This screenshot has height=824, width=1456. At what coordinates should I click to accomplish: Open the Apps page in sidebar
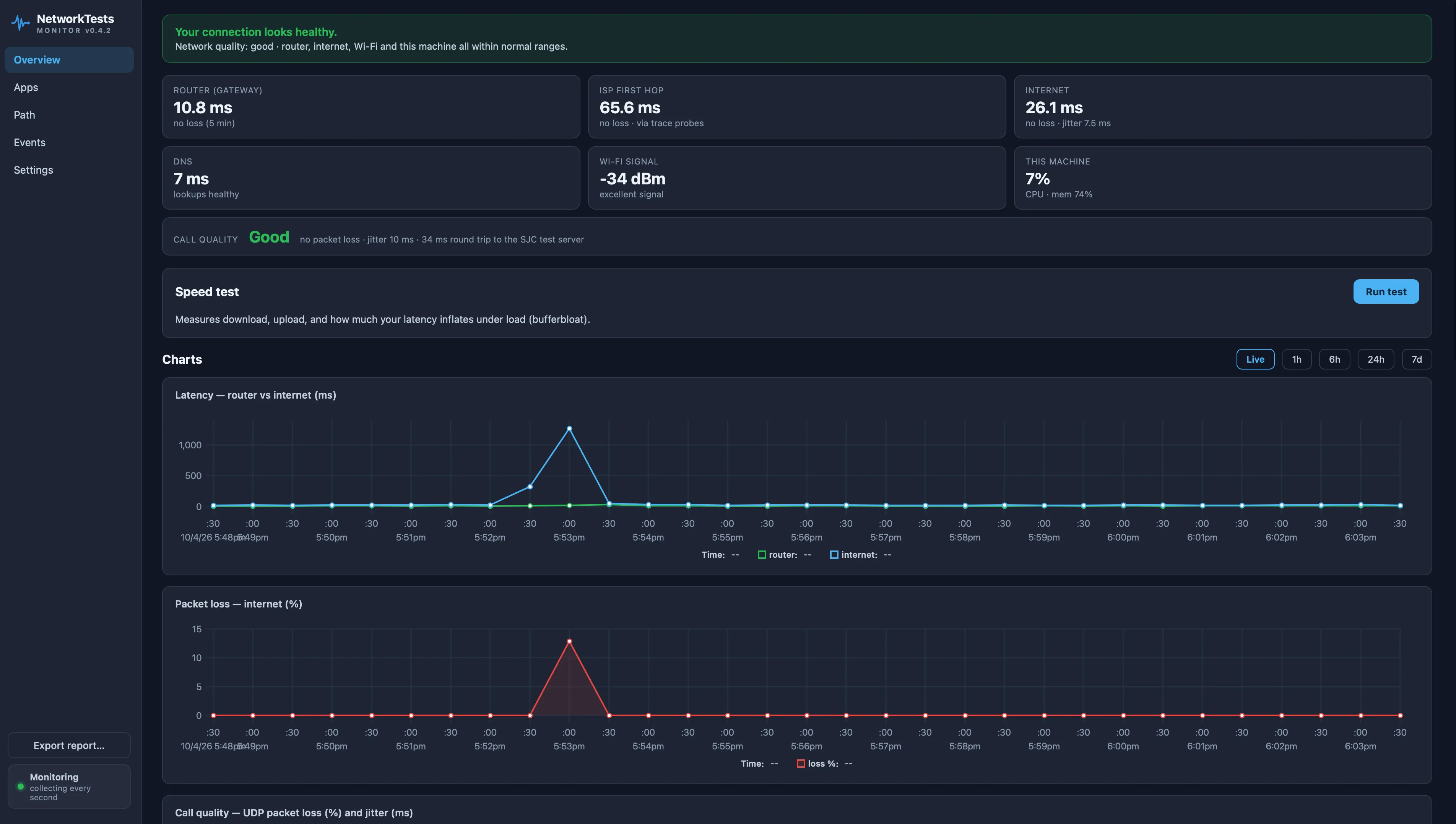pyautogui.click(x=69, y=87)
